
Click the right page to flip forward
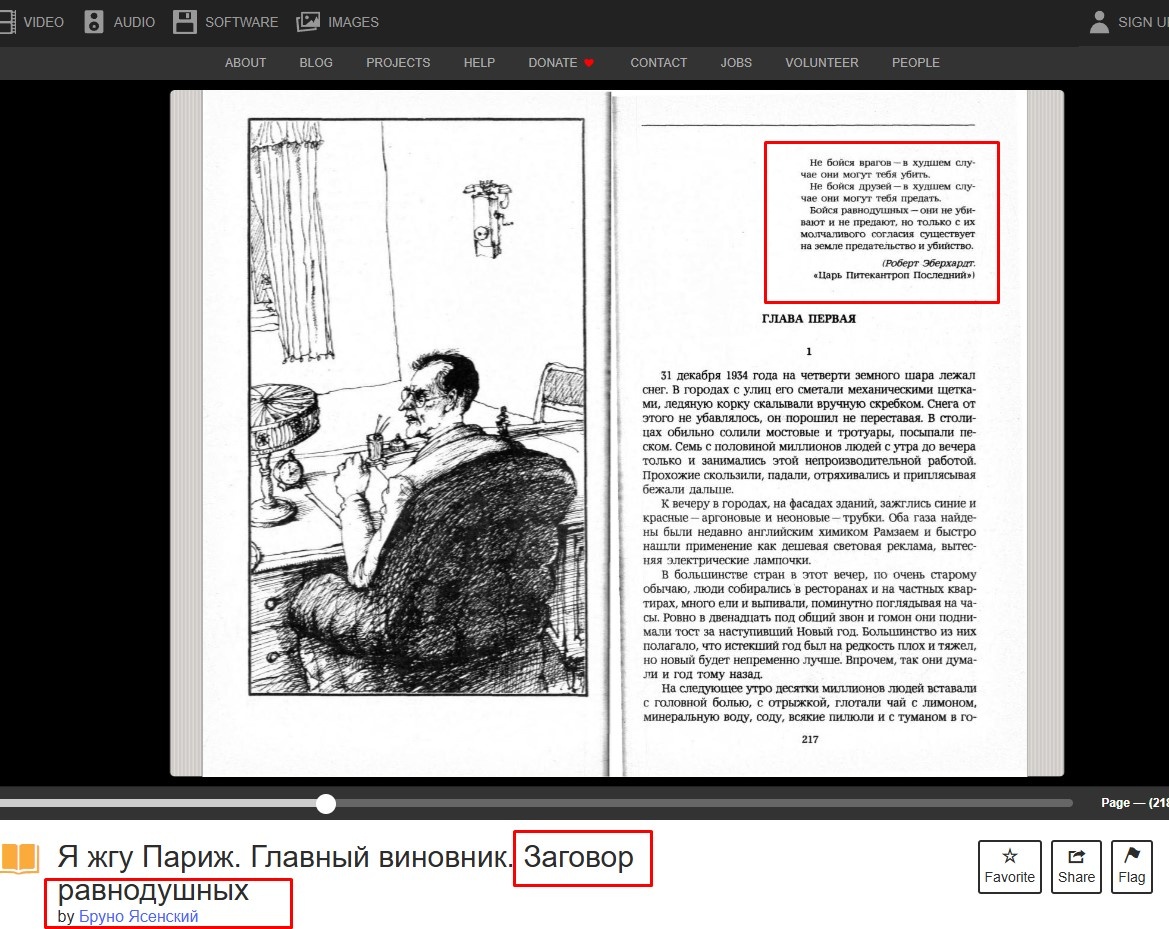(x=820, y=433)
